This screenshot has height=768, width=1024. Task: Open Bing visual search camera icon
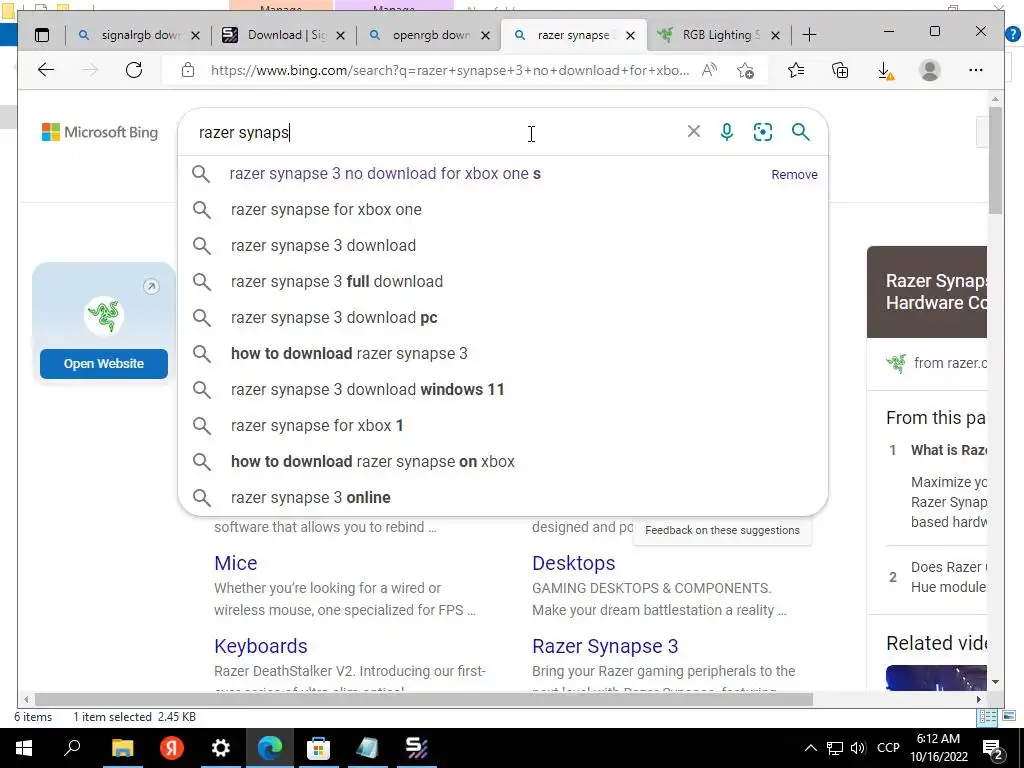pyautogui.click(x=763, y=132)
